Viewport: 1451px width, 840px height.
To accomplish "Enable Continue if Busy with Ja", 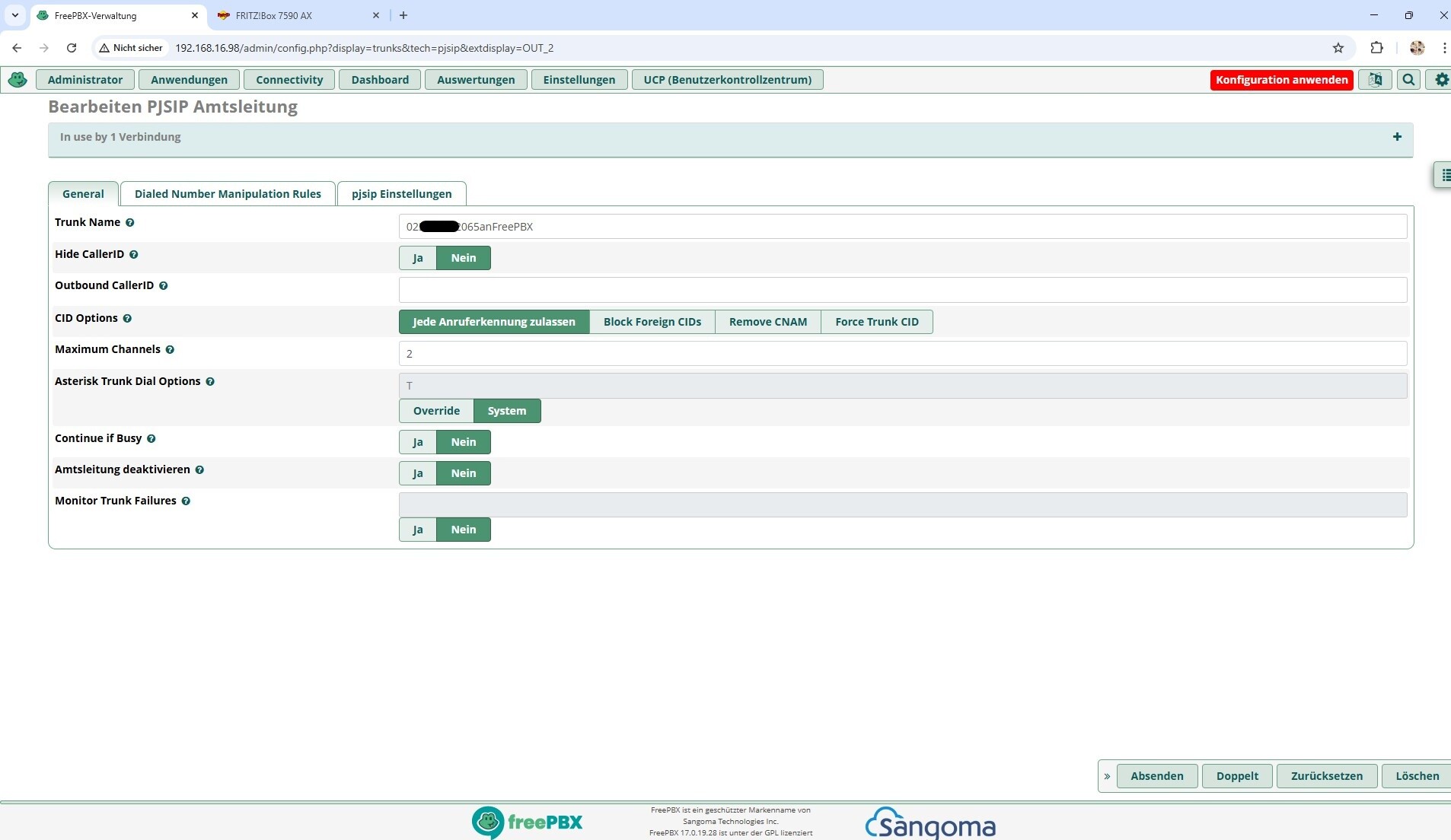I will pyautogui.click(x=417, y=442).
